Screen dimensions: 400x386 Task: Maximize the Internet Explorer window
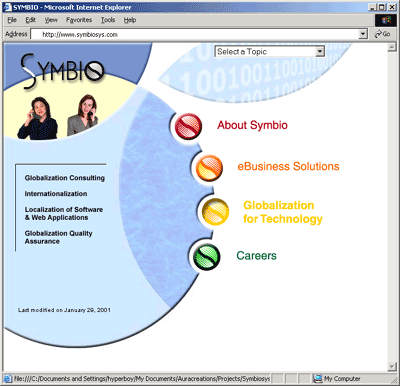pyautogui.click(x=382, y=7)
